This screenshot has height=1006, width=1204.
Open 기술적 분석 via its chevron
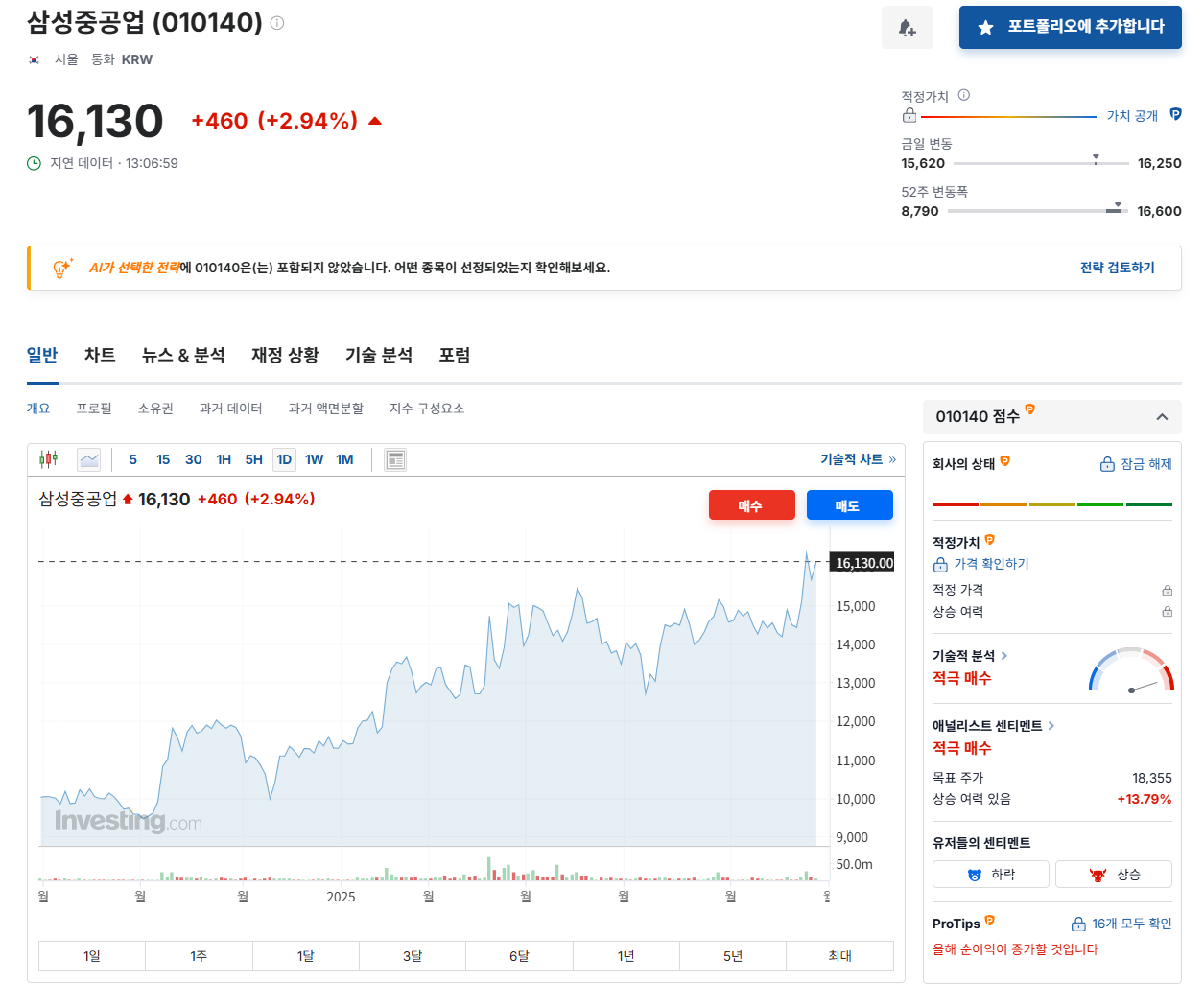click(1004, 656)
